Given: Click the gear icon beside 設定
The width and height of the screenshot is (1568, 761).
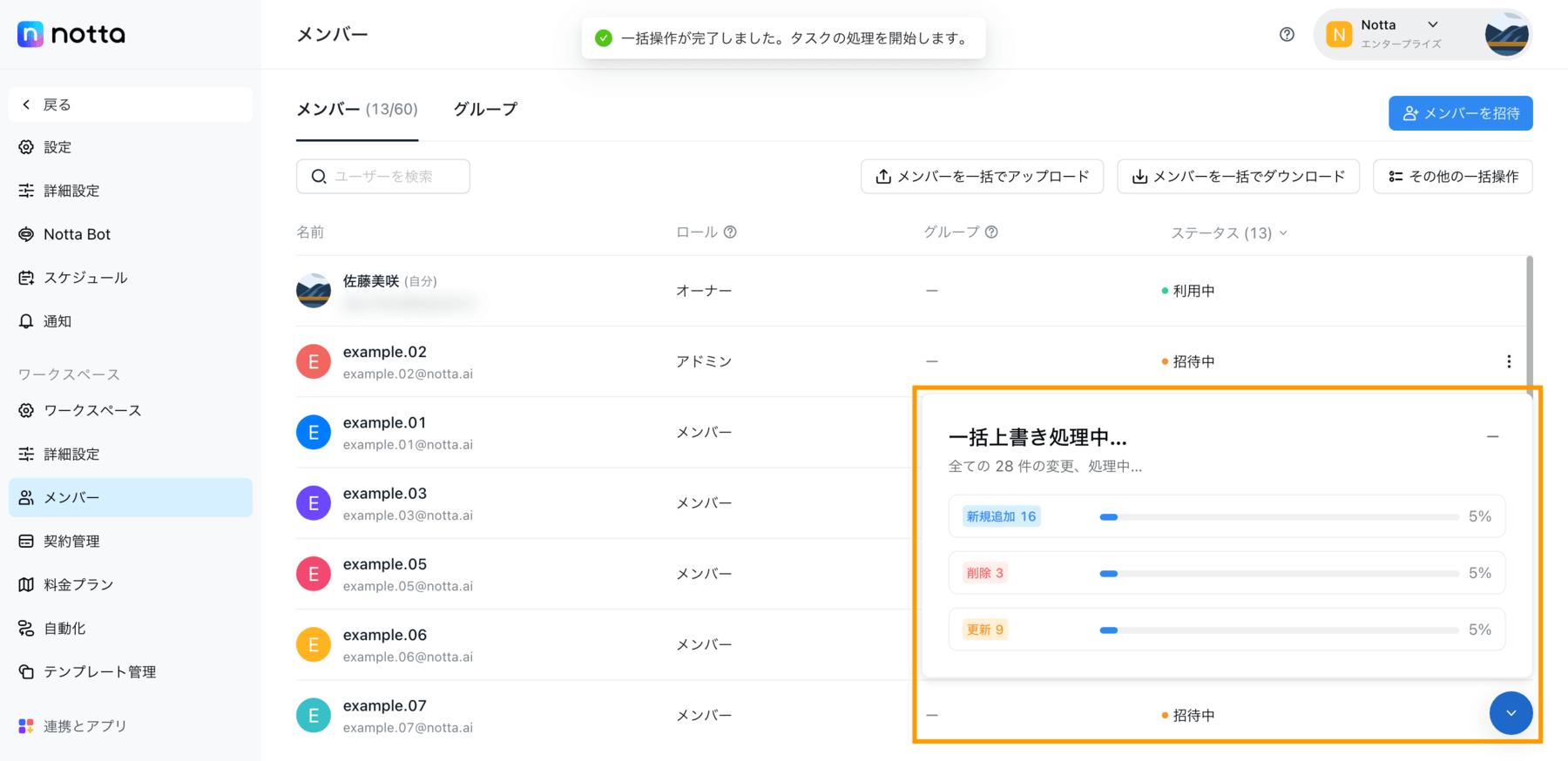Looking at the screenshot, I should point(26,147).
